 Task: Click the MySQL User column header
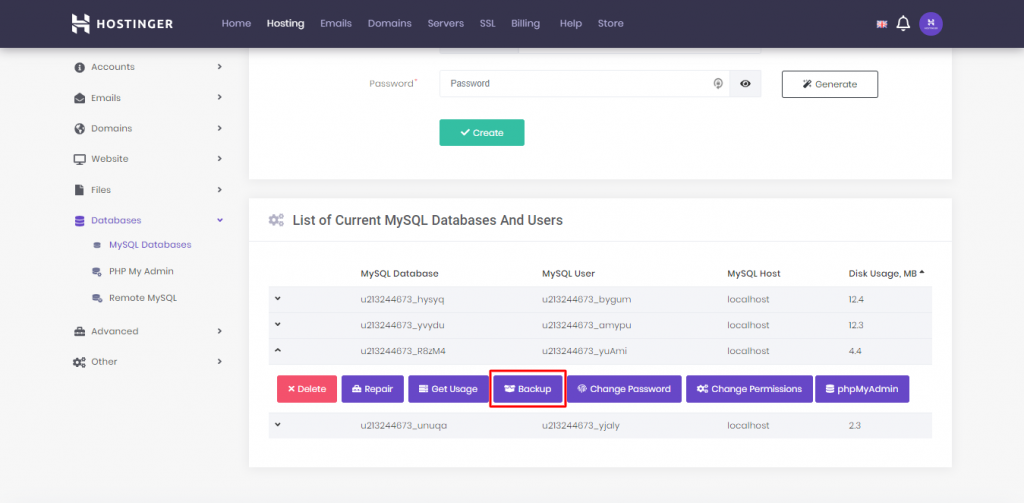tap(568, 274)
